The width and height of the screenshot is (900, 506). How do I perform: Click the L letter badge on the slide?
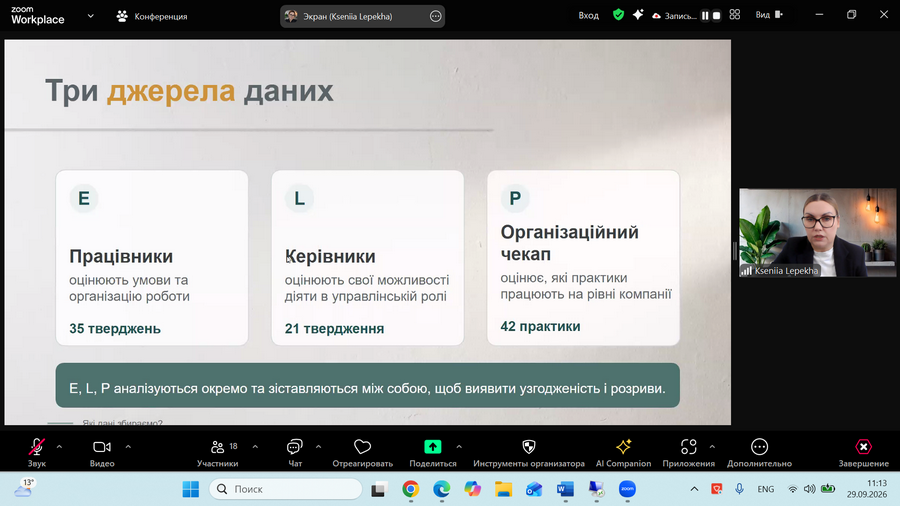(299, 198)
